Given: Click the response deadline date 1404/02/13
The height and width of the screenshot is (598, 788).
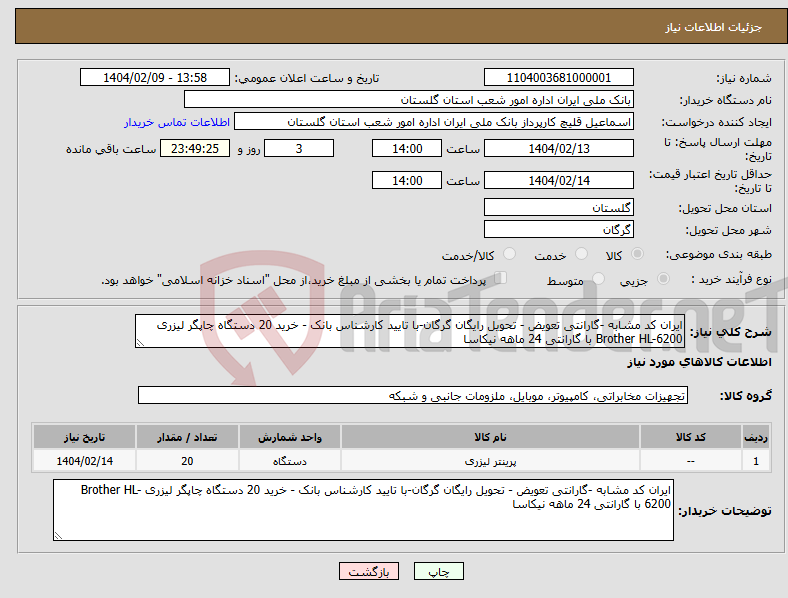Looking at the screenshot, I should point(558,149).
